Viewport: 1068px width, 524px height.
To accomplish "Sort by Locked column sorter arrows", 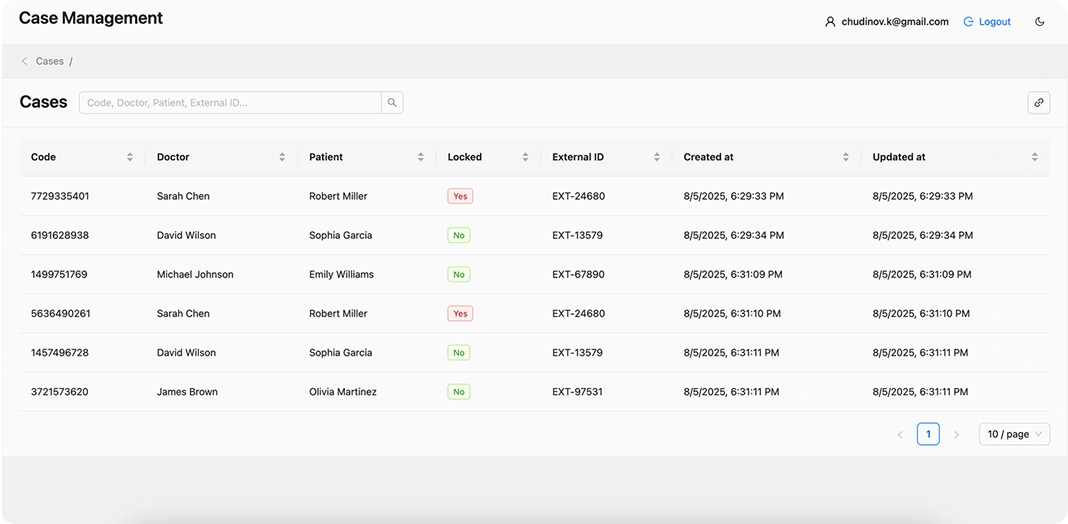I will (525, 157).
